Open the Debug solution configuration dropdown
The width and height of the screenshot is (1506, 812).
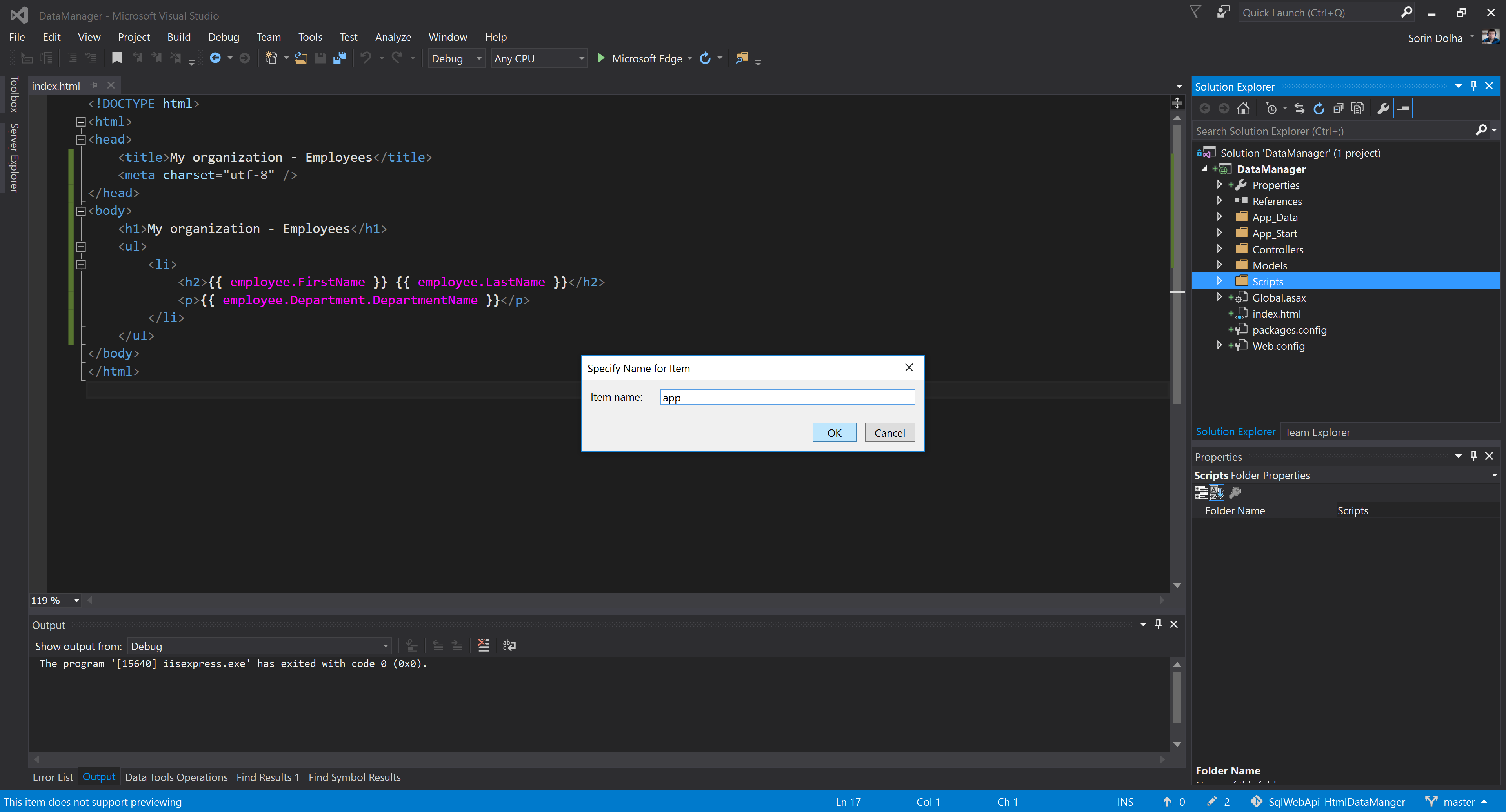pyautogui.click(x=456, y=58)
